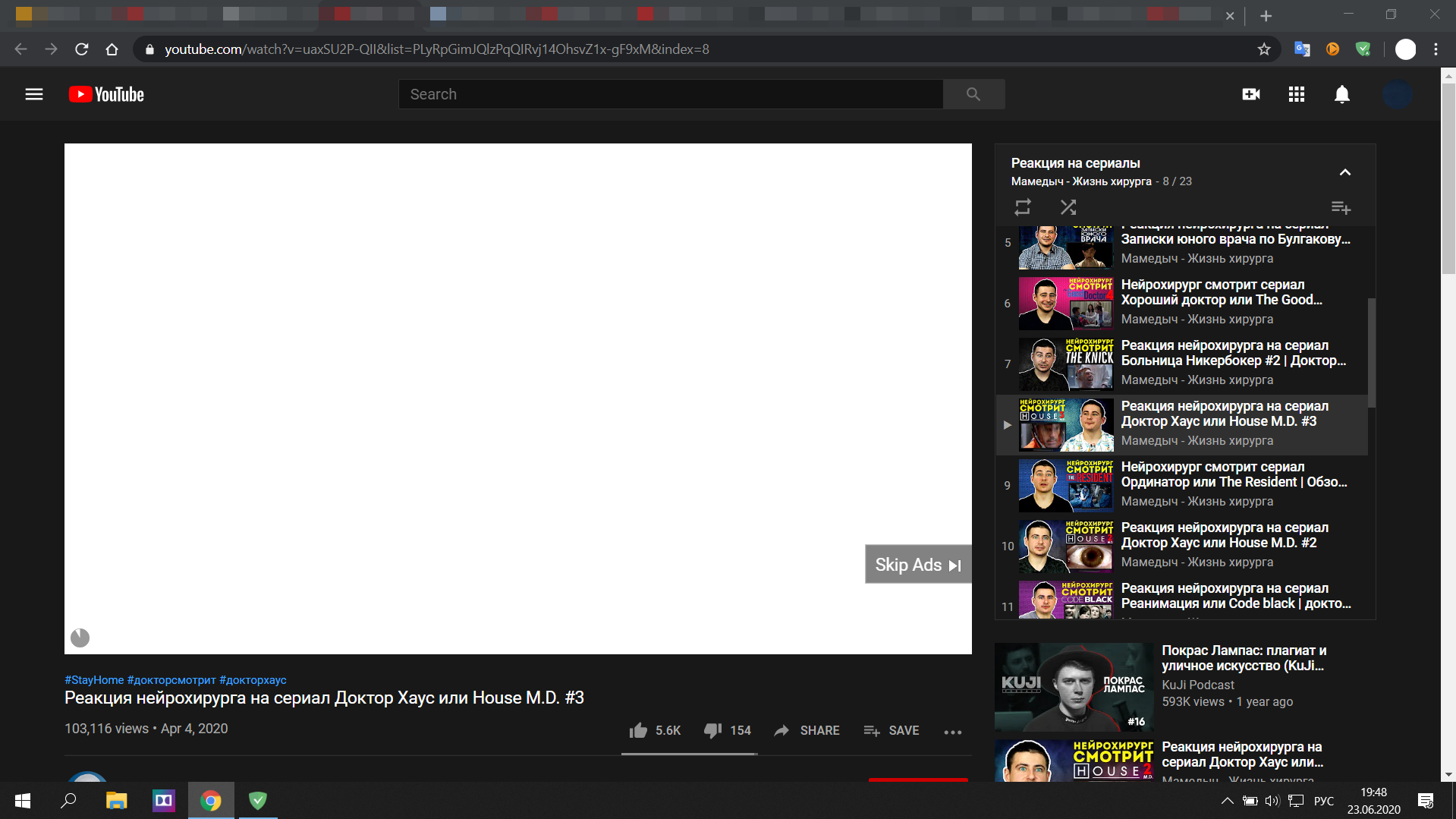
Task: Open playlist video 9 Ординатор The Resident
Action: point(1181,485)
